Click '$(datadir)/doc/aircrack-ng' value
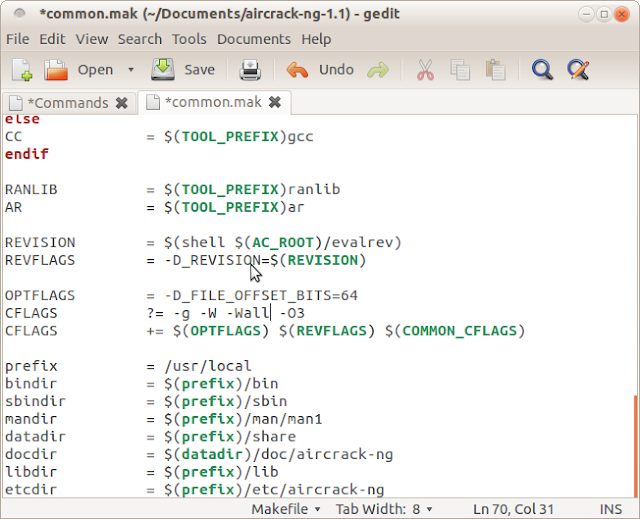 click(x=279, y=455)
